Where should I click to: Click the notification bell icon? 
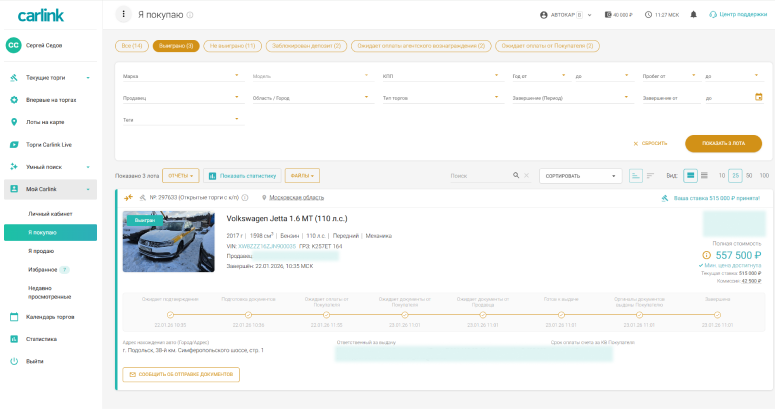691,15
